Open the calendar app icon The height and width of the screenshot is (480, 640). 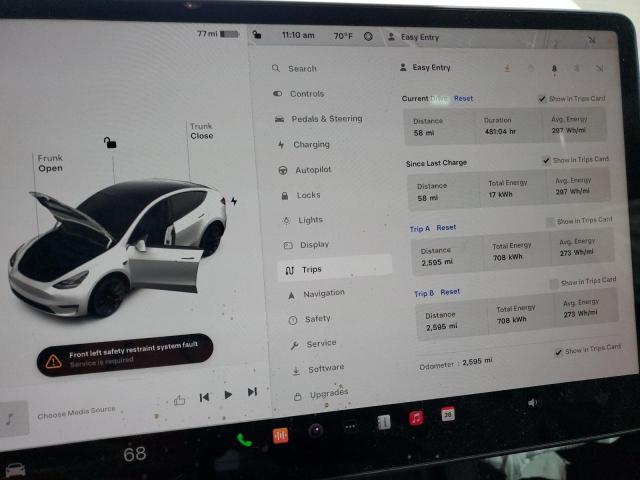448,414
